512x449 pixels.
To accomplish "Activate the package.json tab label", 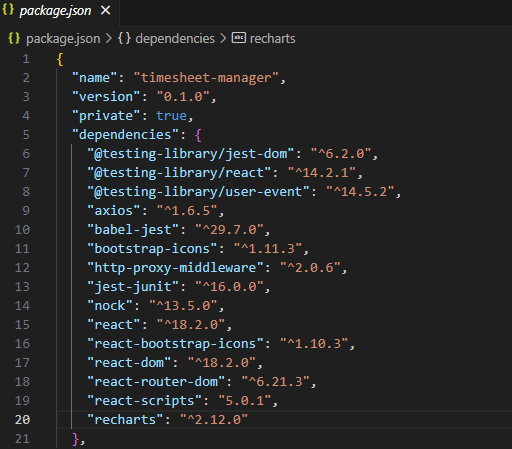I will click(55, 11).
